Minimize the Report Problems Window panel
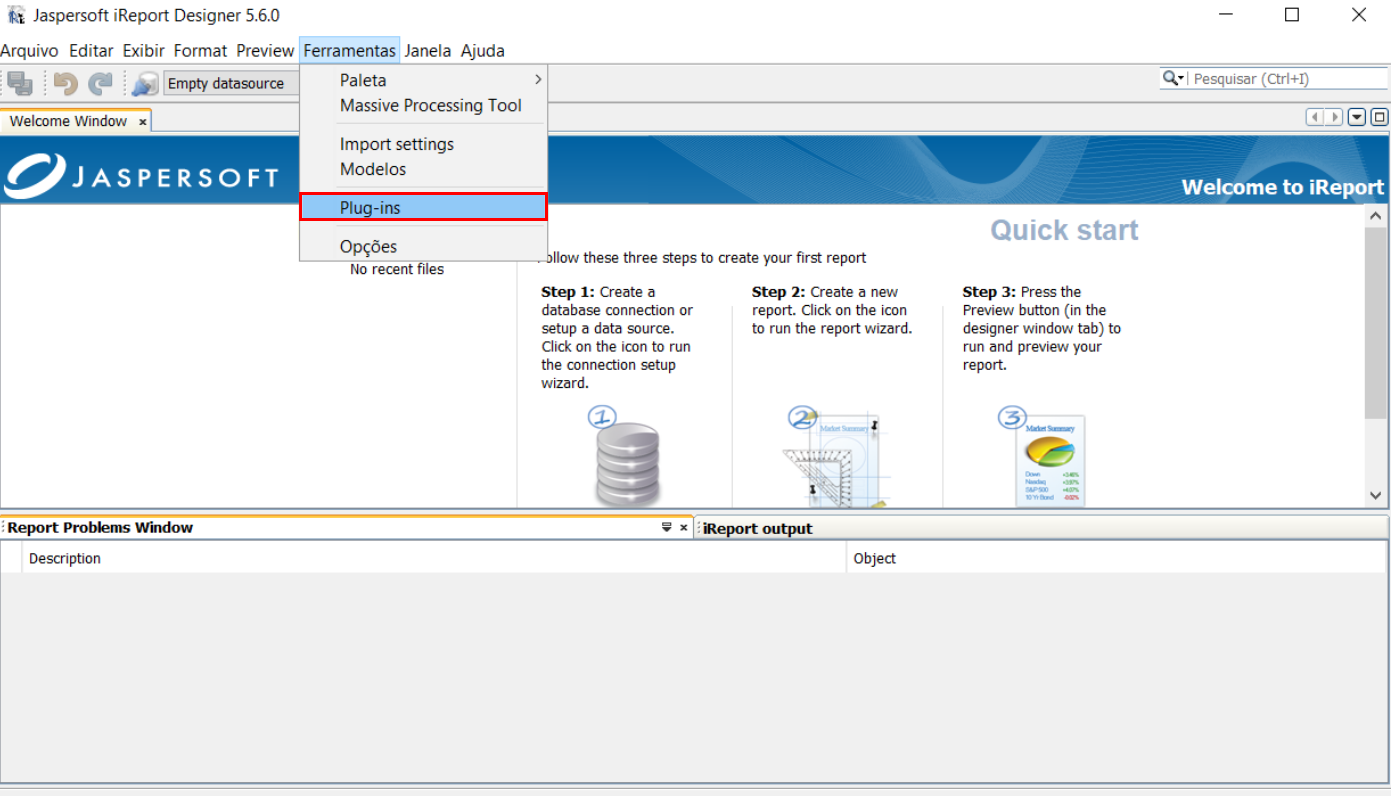This screenshot has height=796, width=1392. (x=667, y=527)
